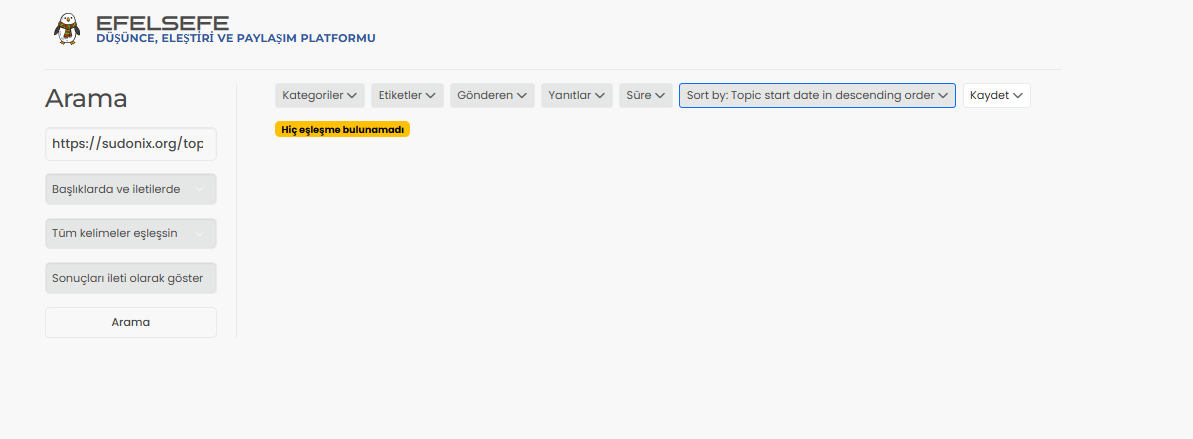Open the 'Başlıklarda ve iletilerde' select box
1193x439 pixels.
pos(130,189)
